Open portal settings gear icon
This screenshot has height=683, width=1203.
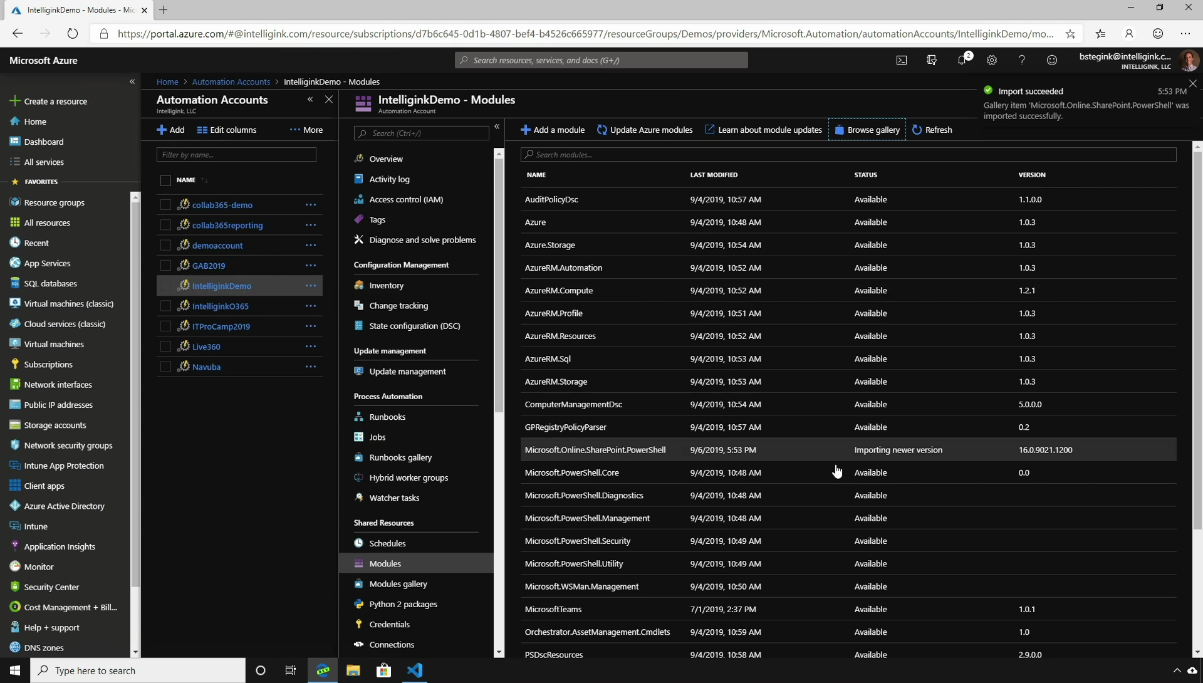point(992,60)
